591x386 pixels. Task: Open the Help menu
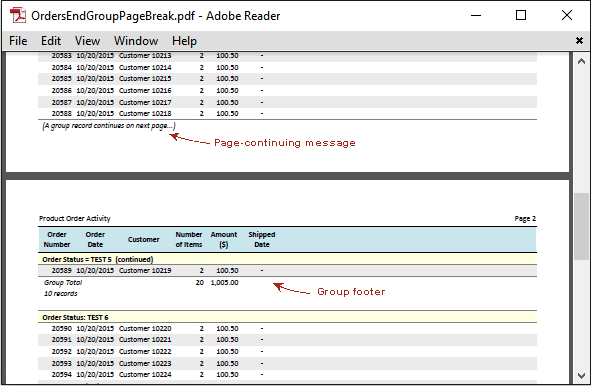[x=184, y=41]
